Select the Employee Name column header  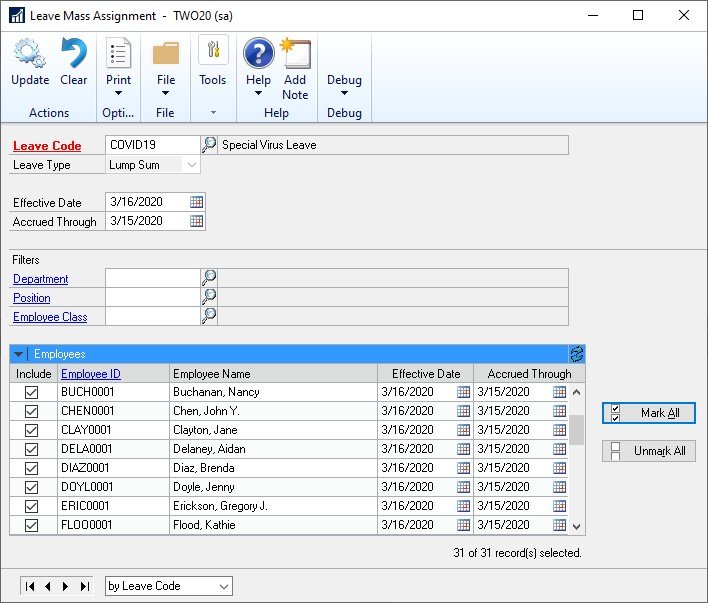click(x=273, y=374)
